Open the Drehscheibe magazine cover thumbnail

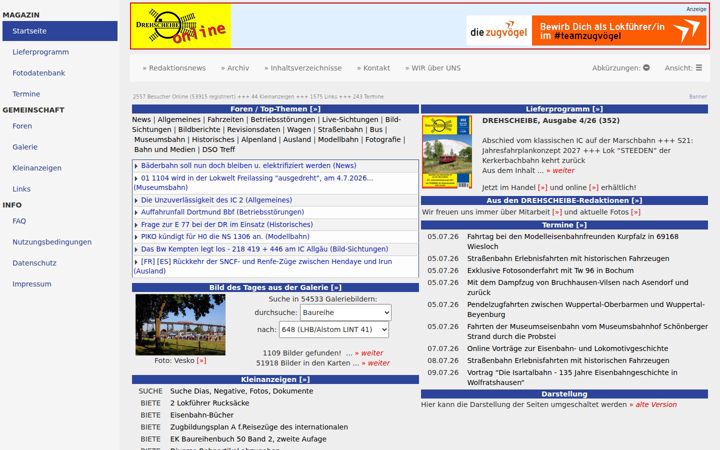point(447,152)
